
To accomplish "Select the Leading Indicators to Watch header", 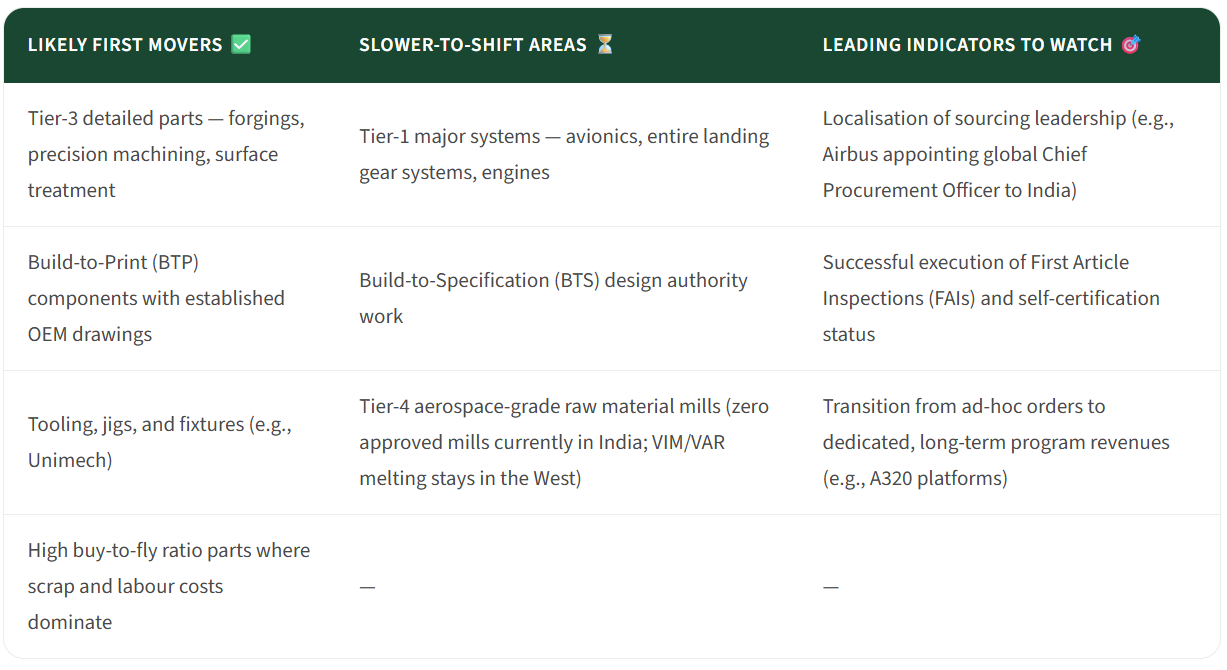I will [x=967, y=45].
